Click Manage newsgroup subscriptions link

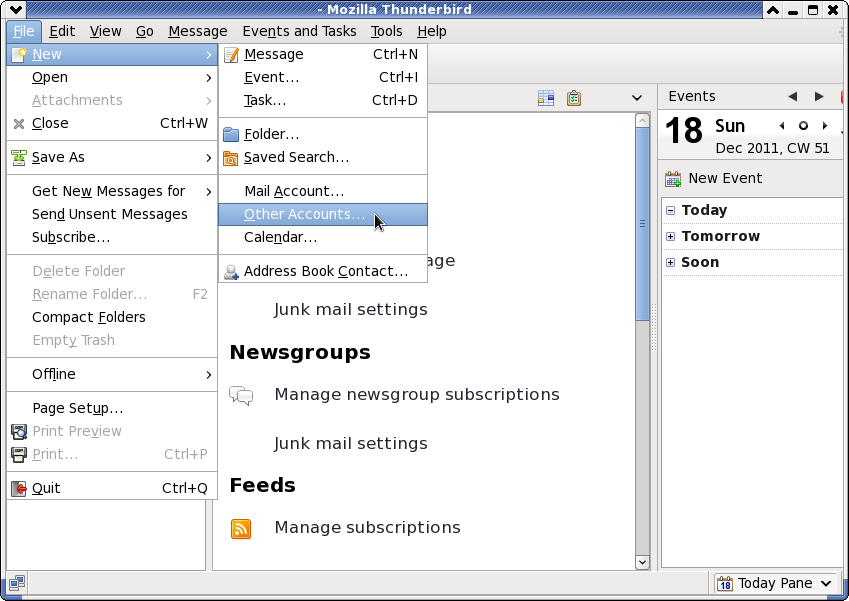[417, 395]
